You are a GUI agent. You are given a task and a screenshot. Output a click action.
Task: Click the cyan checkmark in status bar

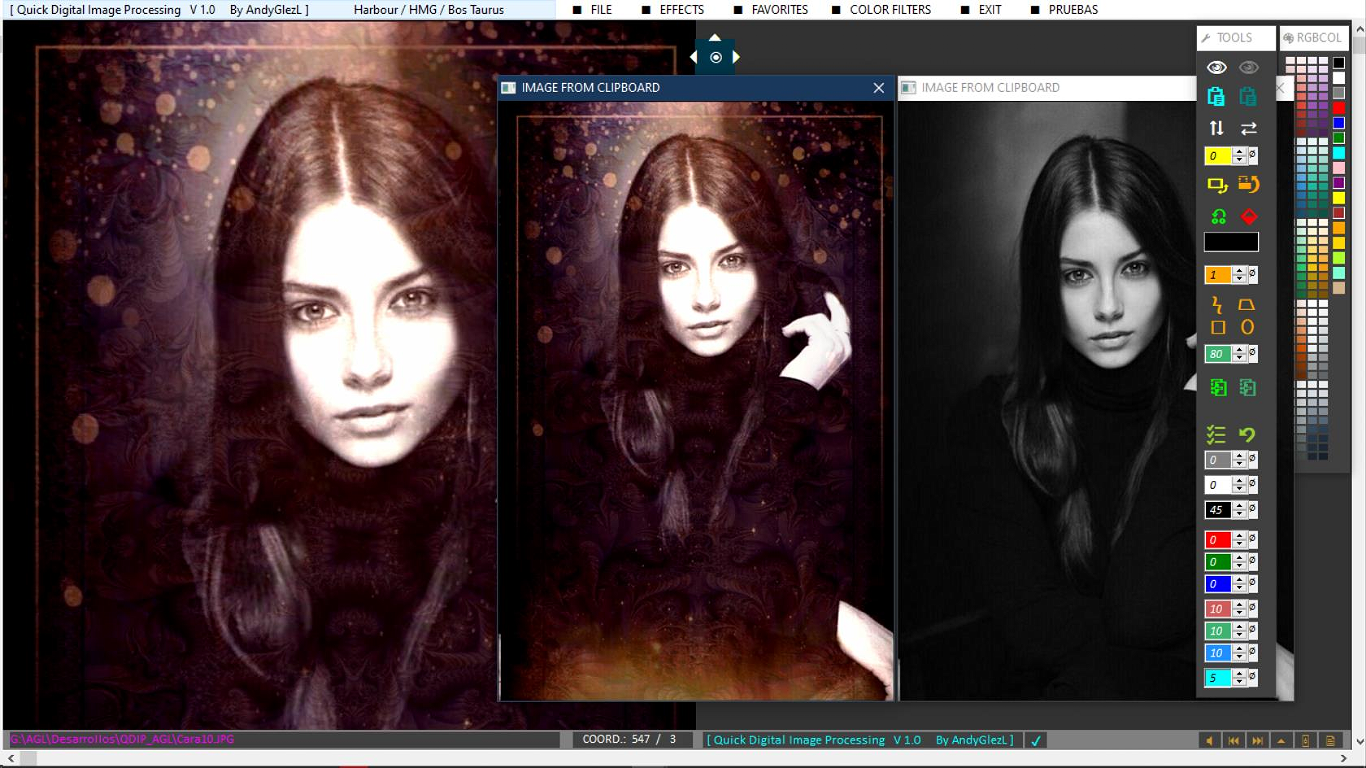pyautogui.click(x=1036, y=740)
